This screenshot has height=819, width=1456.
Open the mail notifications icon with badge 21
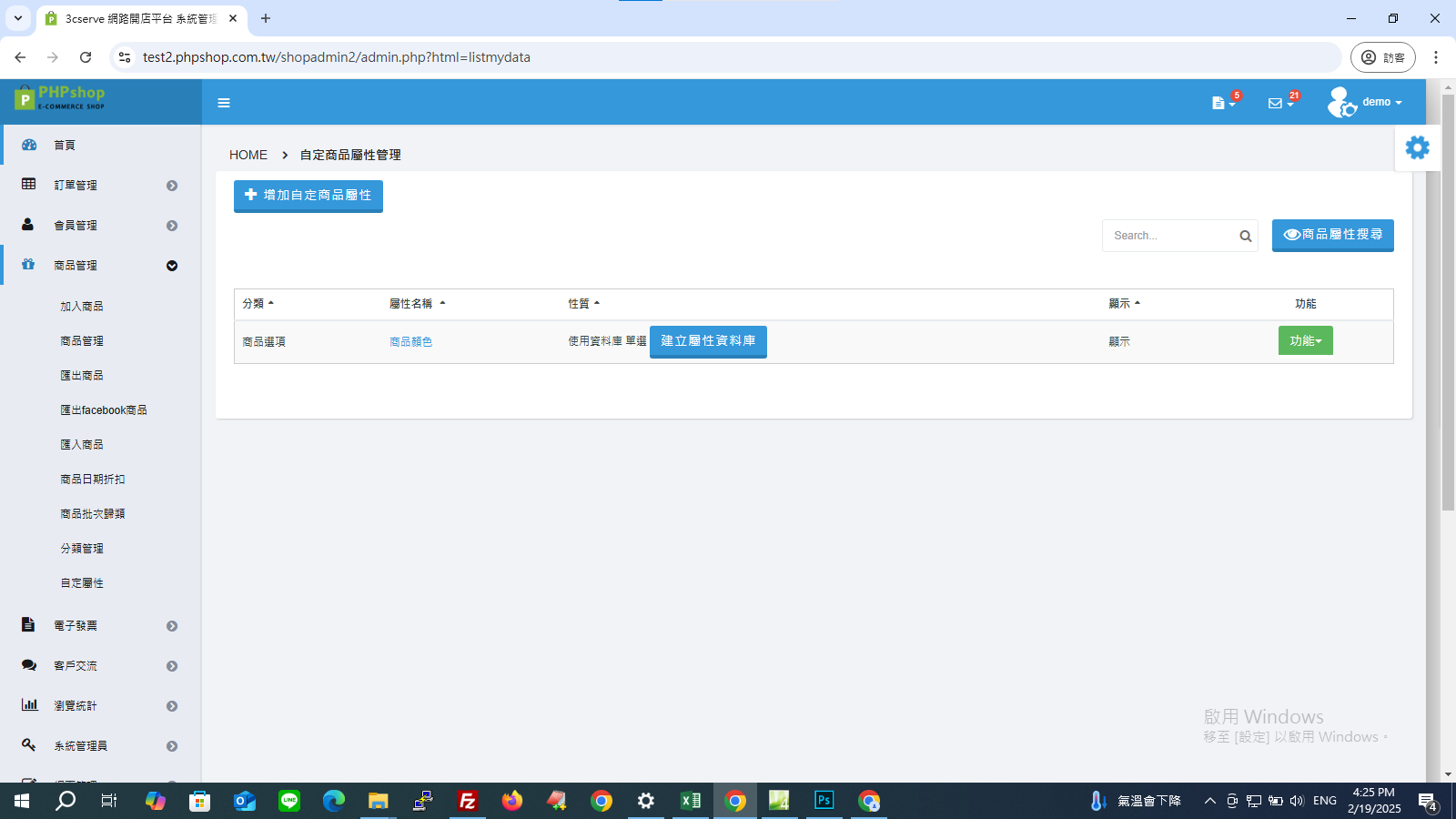(x=1281, y=102)
